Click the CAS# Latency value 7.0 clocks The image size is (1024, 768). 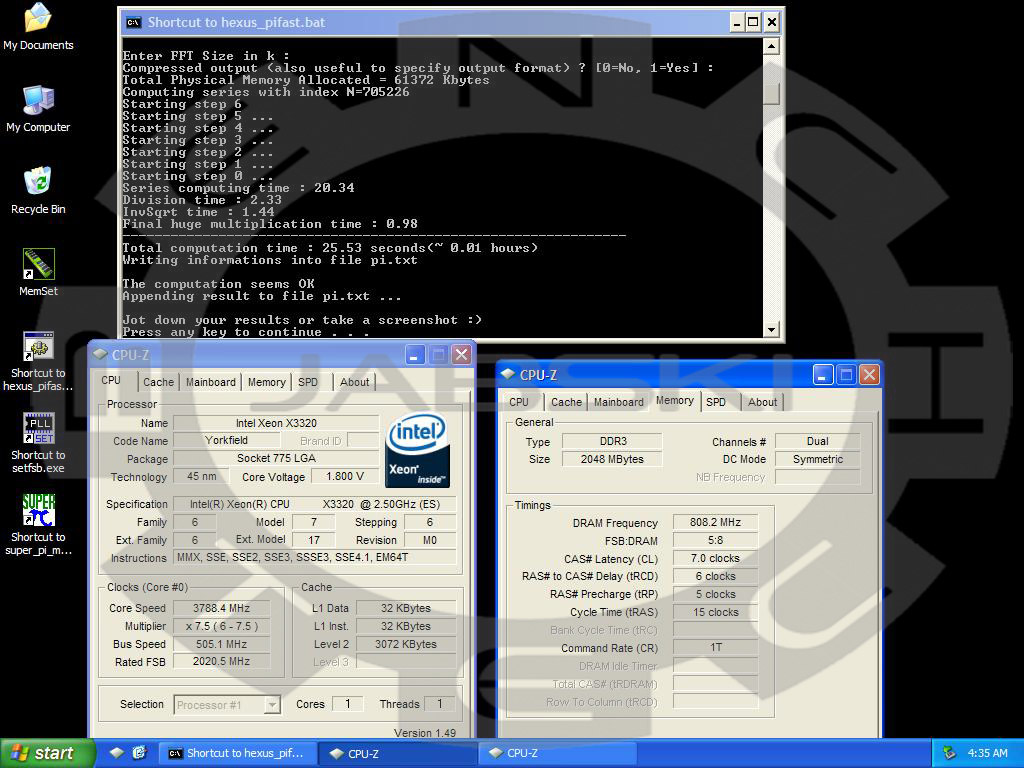coord(715,558)
